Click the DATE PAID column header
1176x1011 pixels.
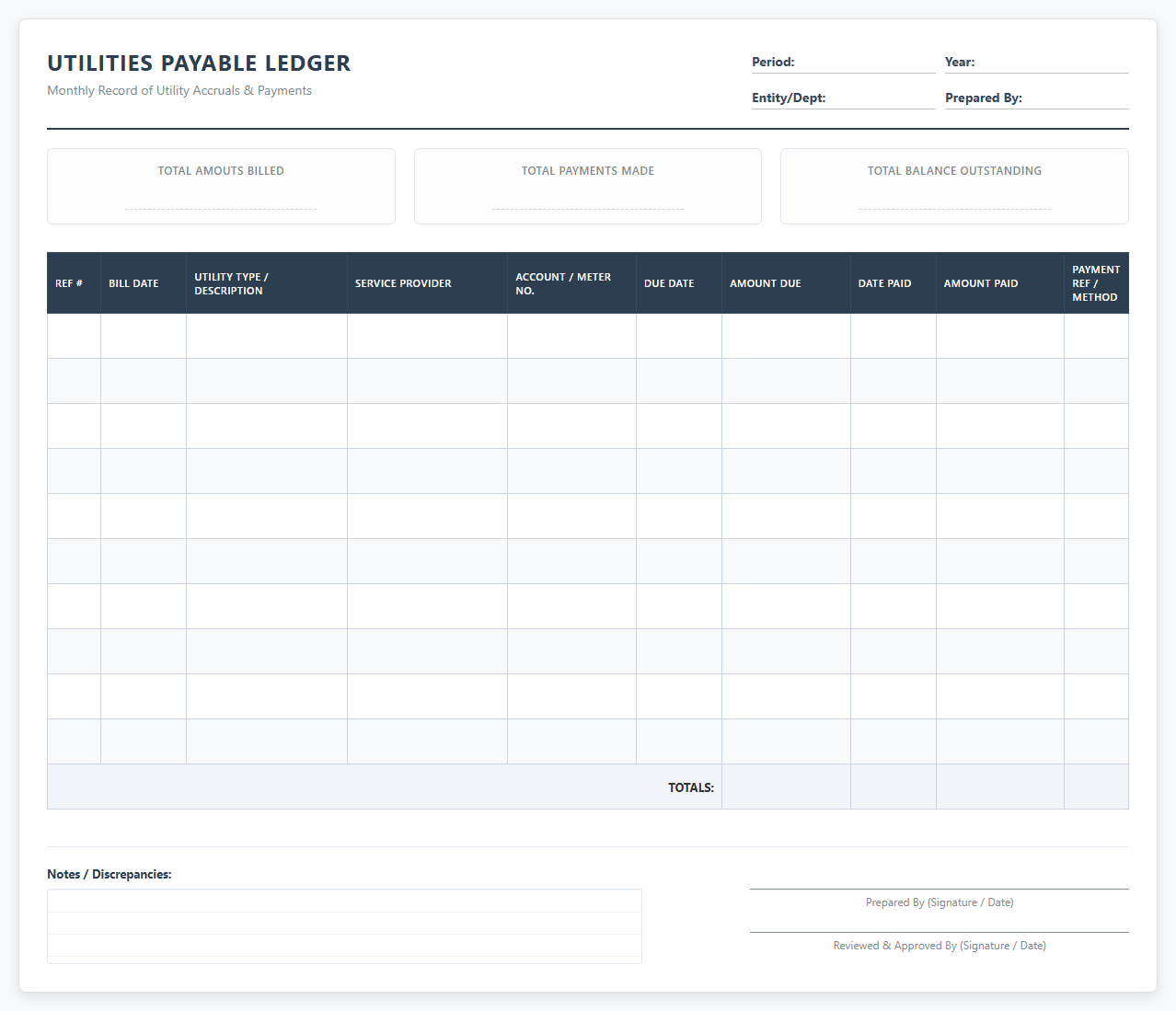pos(894,283)
